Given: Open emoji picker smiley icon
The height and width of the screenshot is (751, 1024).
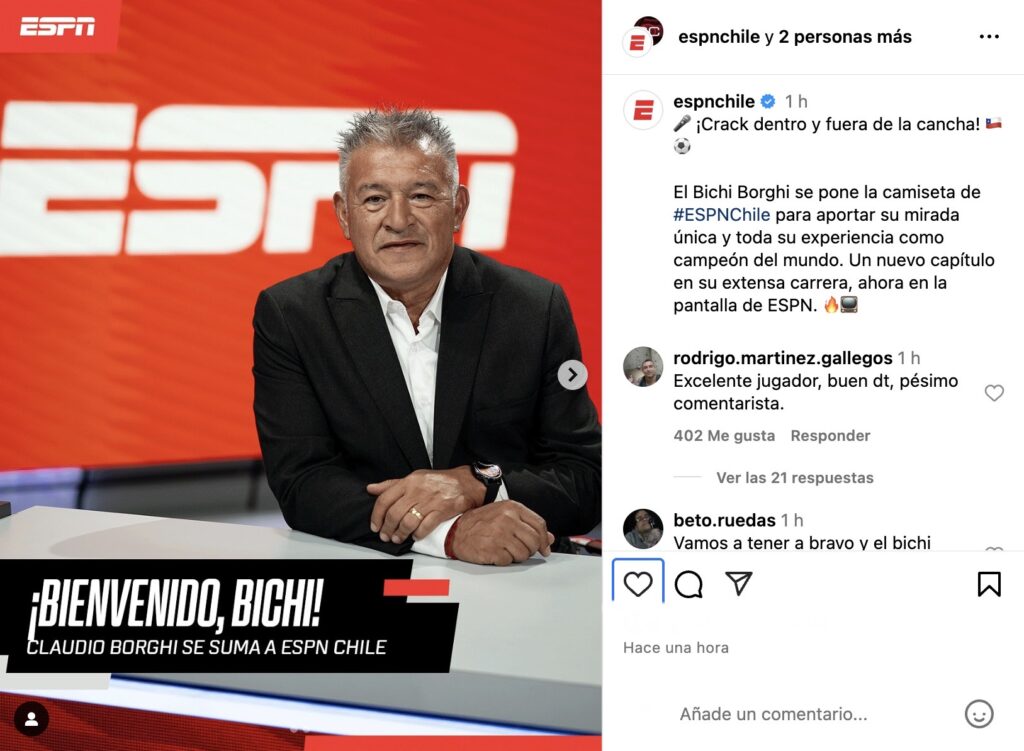Looking at the screenshot, I should click(x=979, y=714).
